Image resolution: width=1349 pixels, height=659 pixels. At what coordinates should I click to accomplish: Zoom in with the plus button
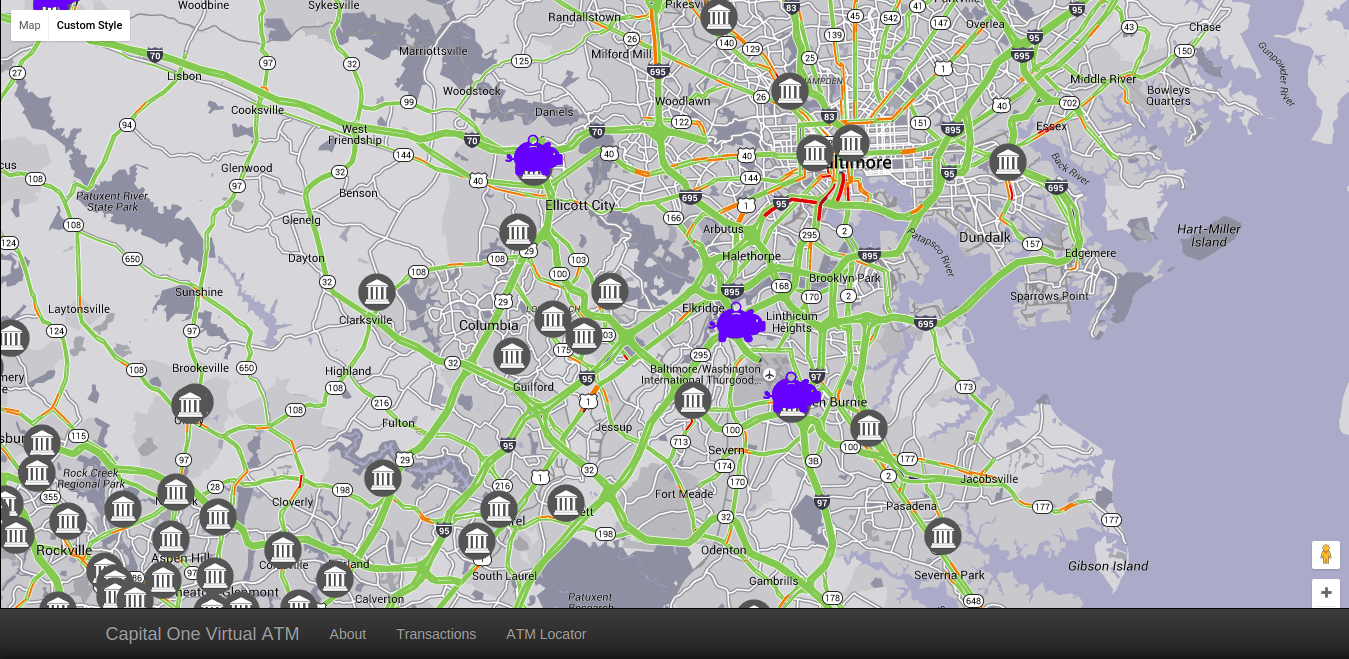coord(1326,593)
